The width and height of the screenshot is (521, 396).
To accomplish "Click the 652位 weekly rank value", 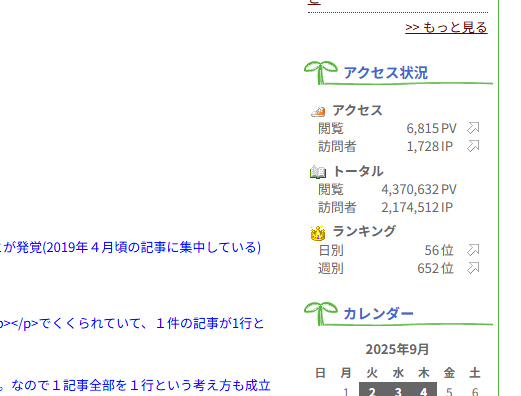I will point(435,268).
